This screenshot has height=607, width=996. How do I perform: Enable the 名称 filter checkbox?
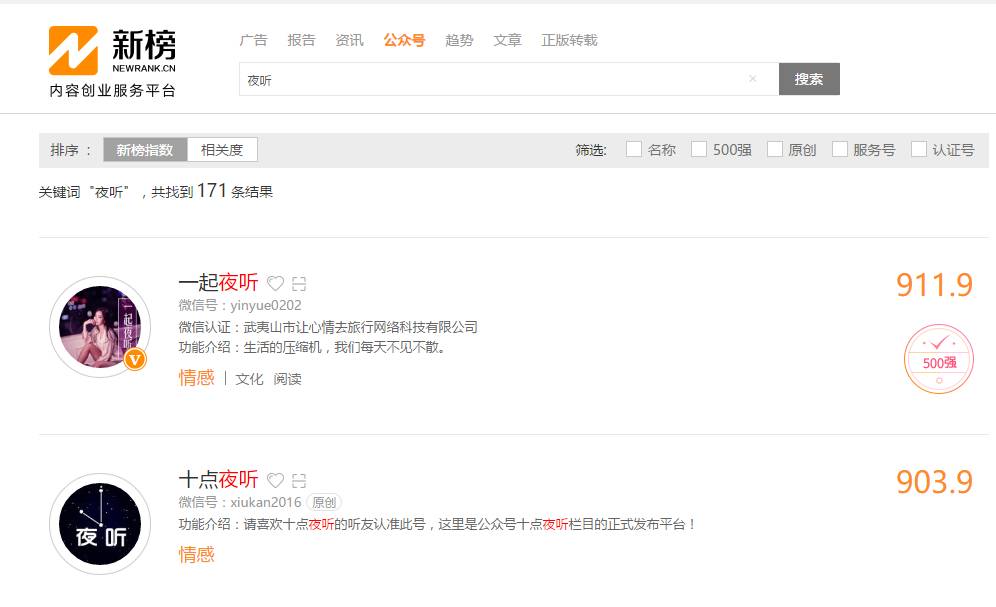coord(634,149)
